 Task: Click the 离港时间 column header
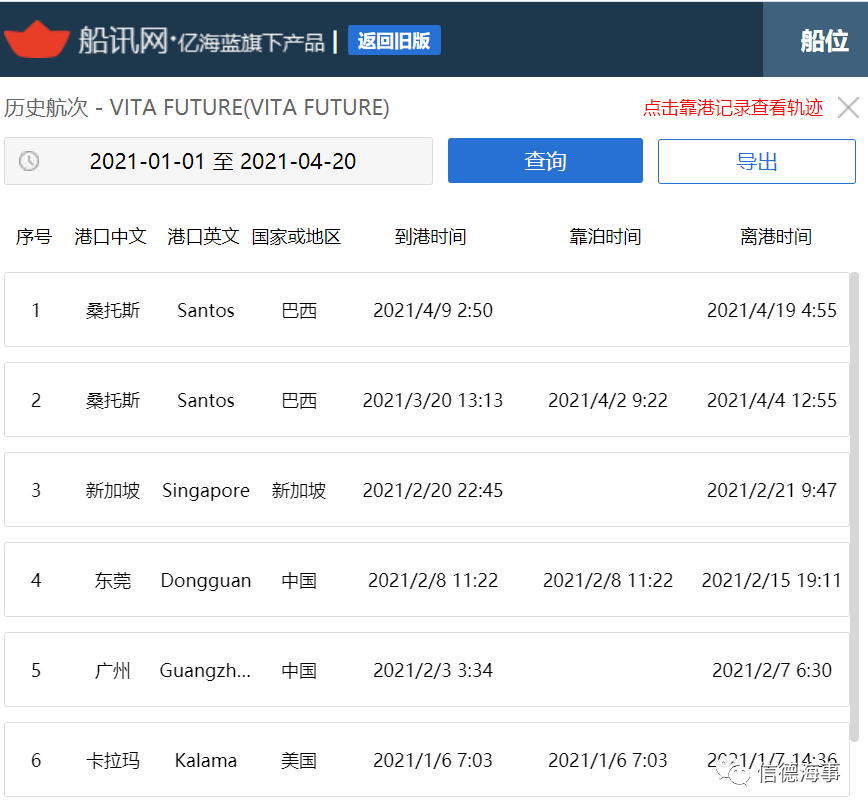(x=775, y=237)
